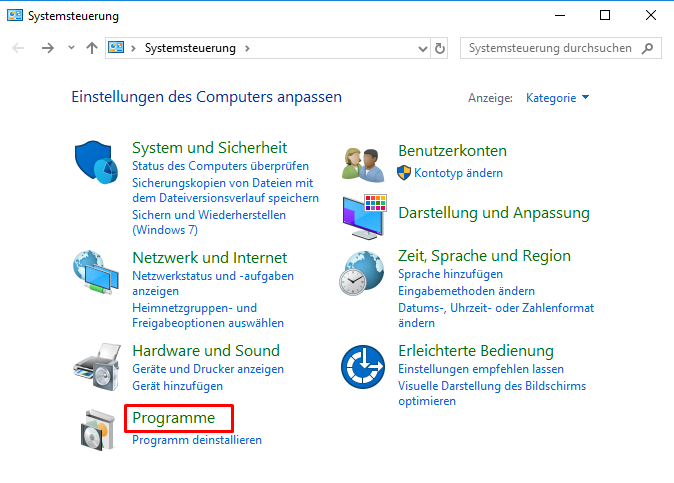Click Gerät hinzufügen link

pos(178,386)
